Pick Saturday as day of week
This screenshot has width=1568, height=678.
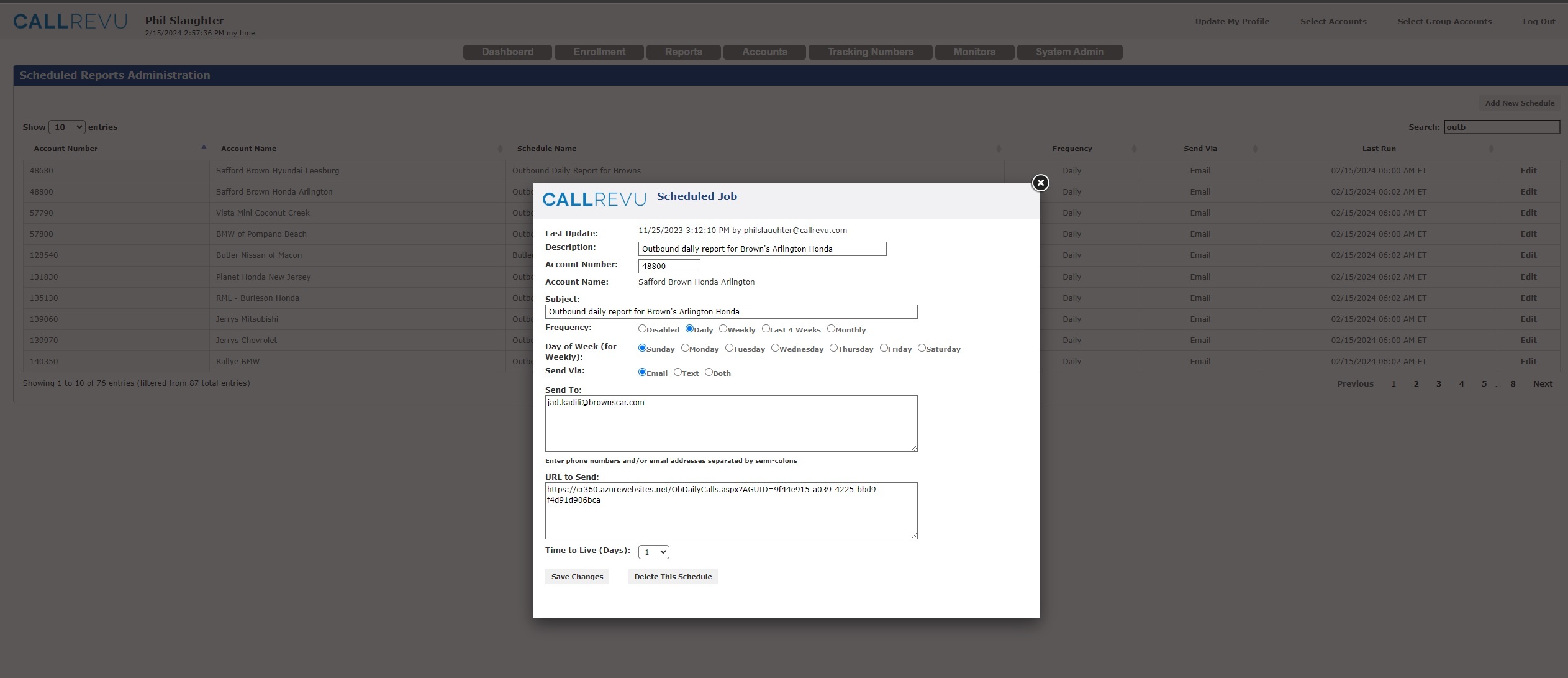(922, 348)
